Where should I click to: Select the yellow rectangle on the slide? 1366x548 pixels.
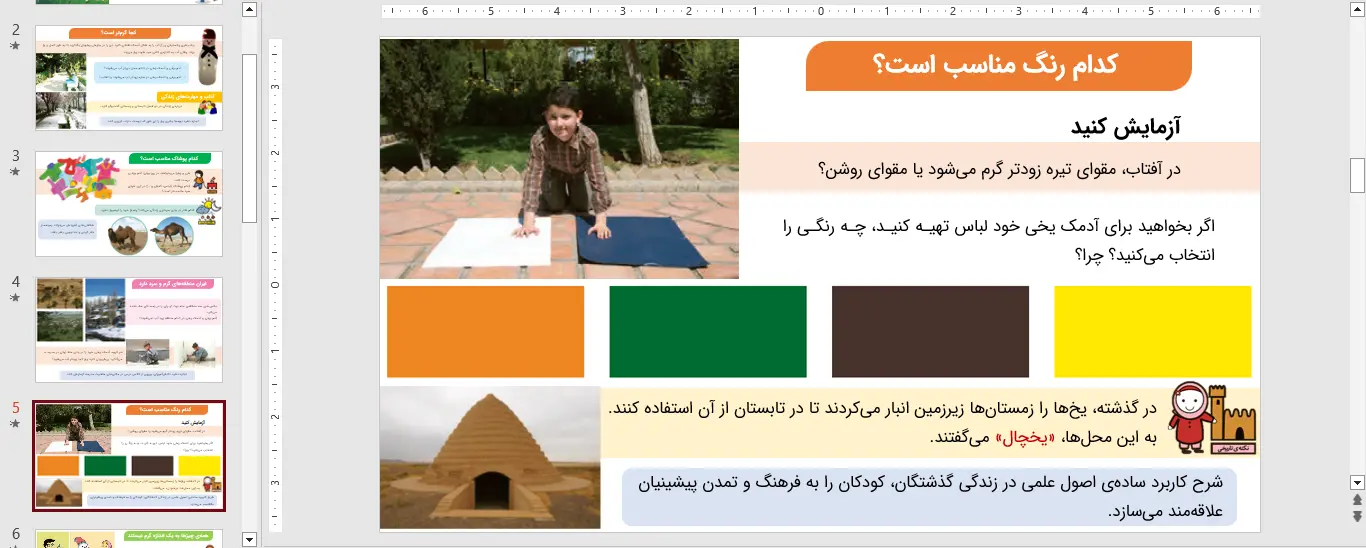click(1152, 332)
